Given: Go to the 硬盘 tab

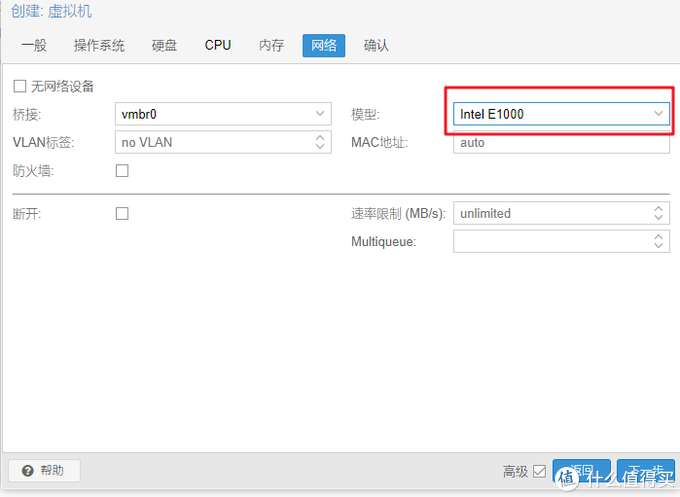Looking at the screenshot, I should [x=164, y=45].
